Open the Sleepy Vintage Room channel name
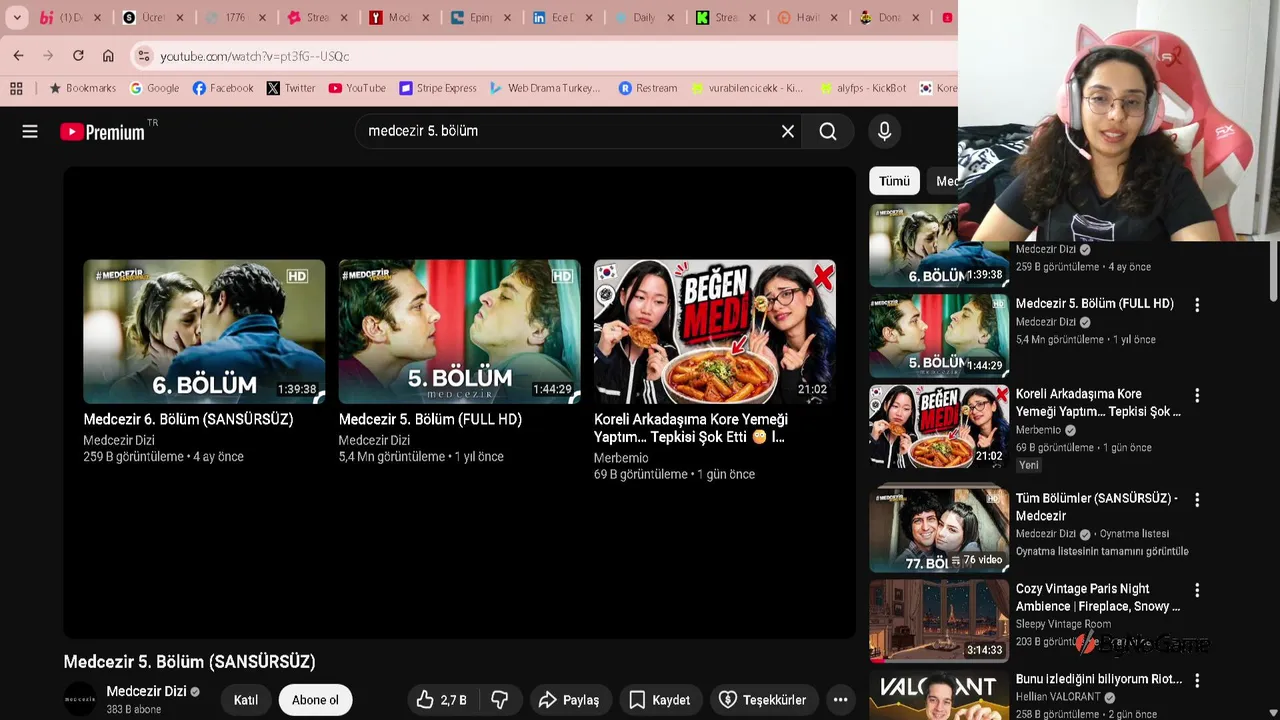This screenshot has width=1280, height=720. [x=1063, y=624]
